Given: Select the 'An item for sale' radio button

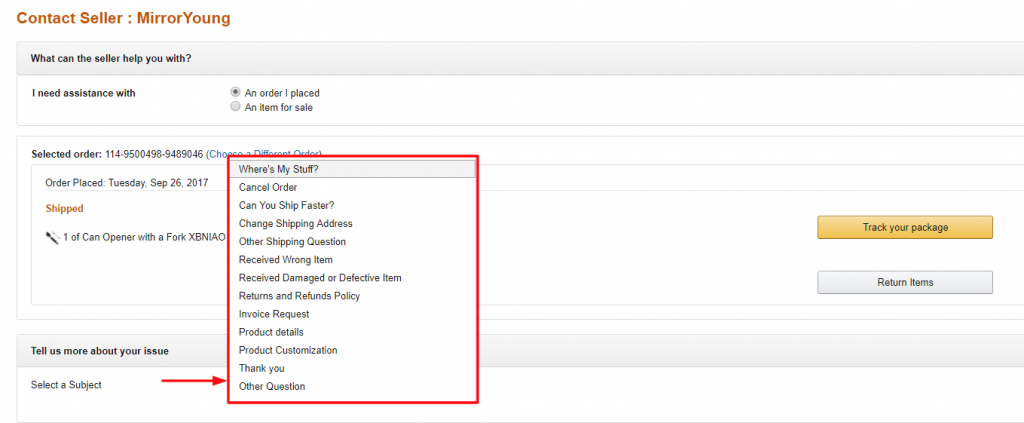Looking at the screenshot, I should [236, 106].
